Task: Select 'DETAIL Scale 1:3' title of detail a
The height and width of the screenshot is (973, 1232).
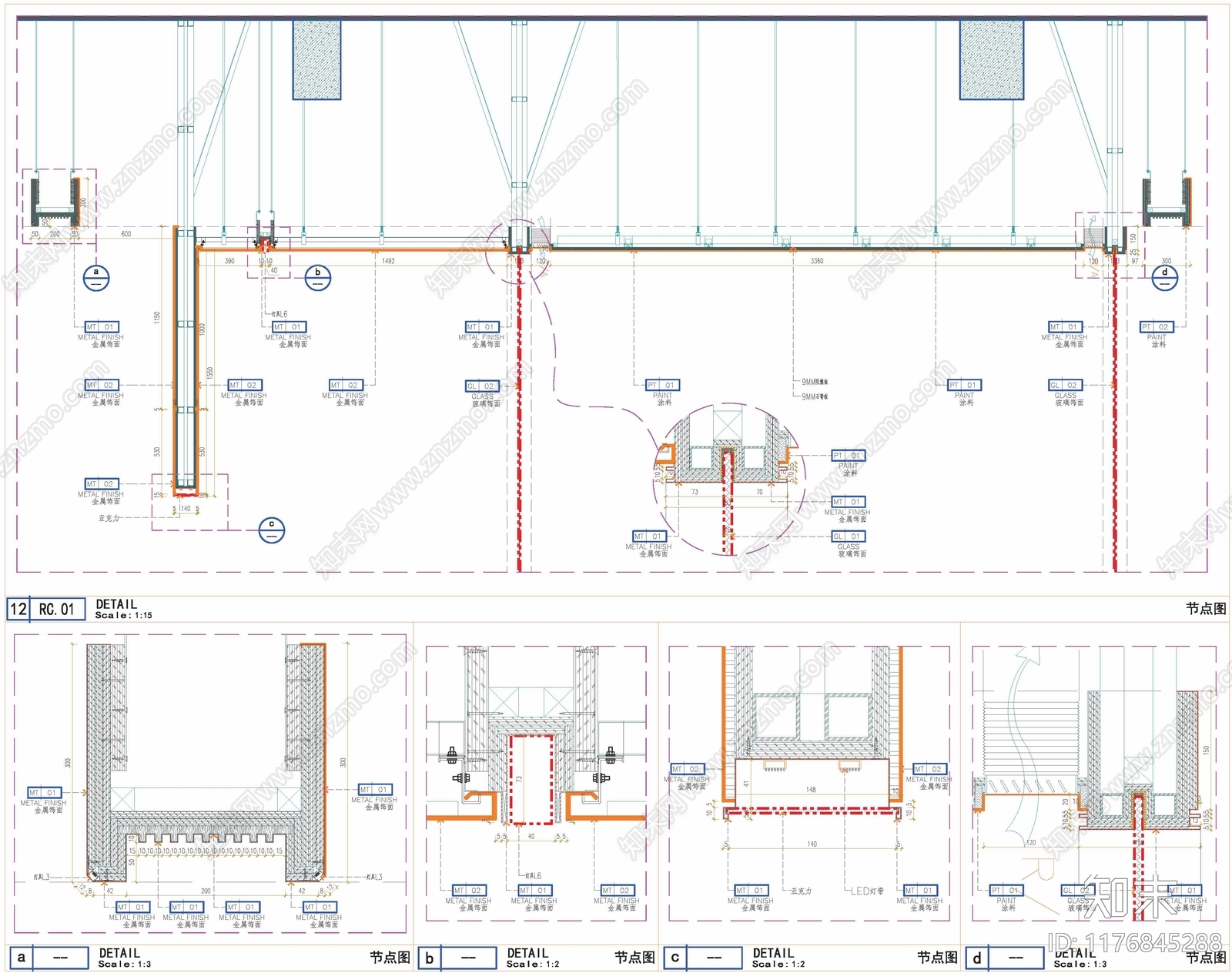Action: click(124, 958)
